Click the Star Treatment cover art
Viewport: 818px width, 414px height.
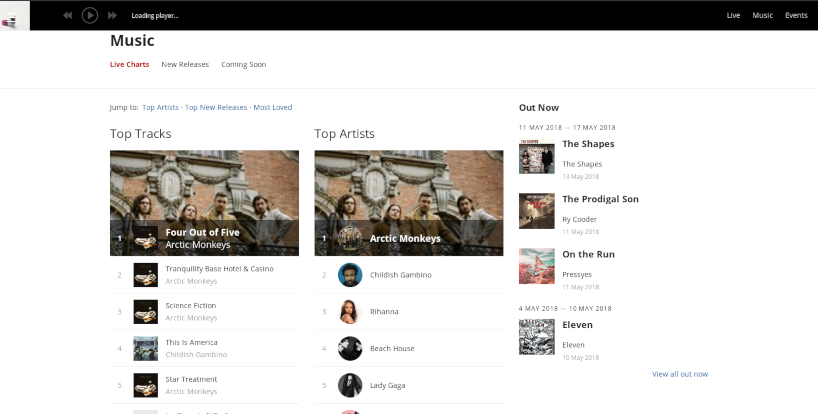[x=146, y=385]
